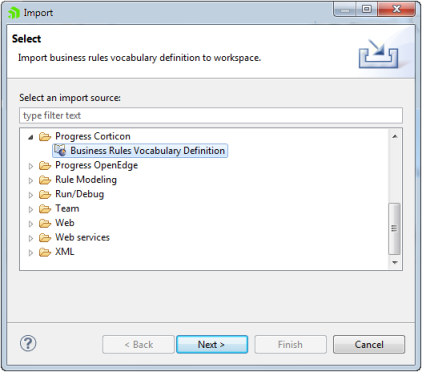Click the Web services folder icon
The image size is (422, 372).
coord(45,238)
